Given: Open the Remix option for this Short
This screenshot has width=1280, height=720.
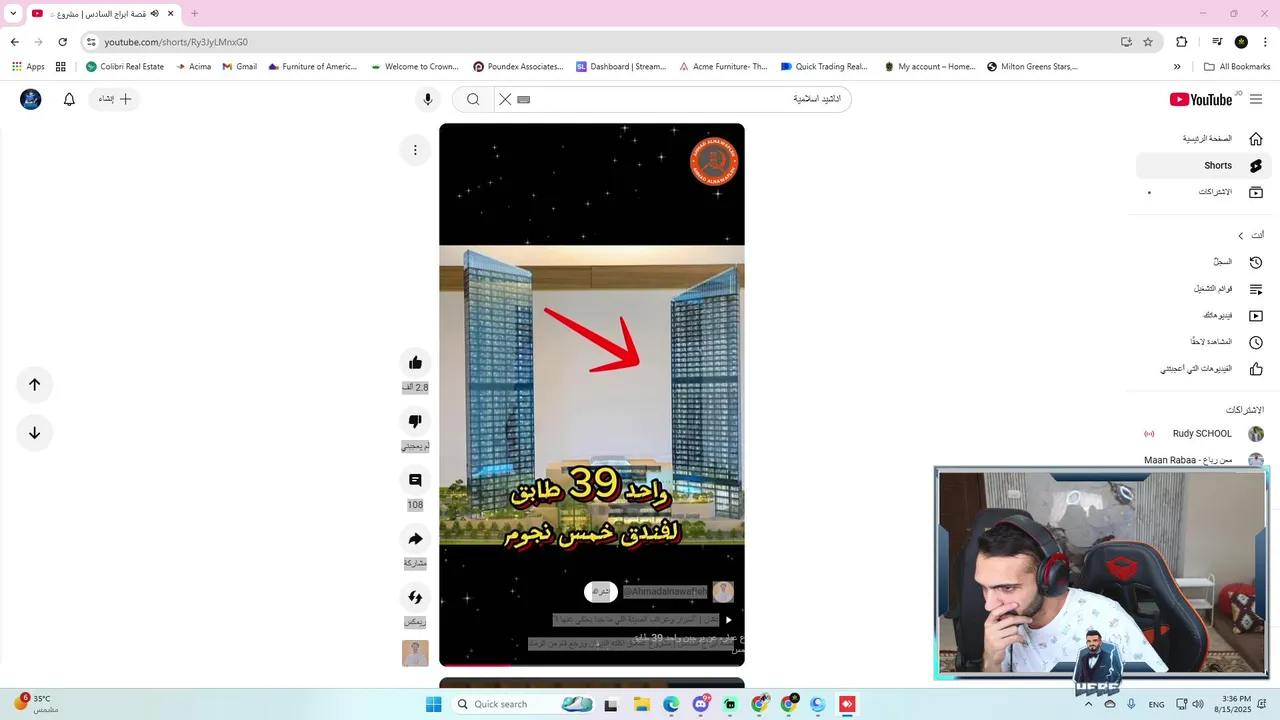Looking at the screenshot, I should click(x=415, y=597).
